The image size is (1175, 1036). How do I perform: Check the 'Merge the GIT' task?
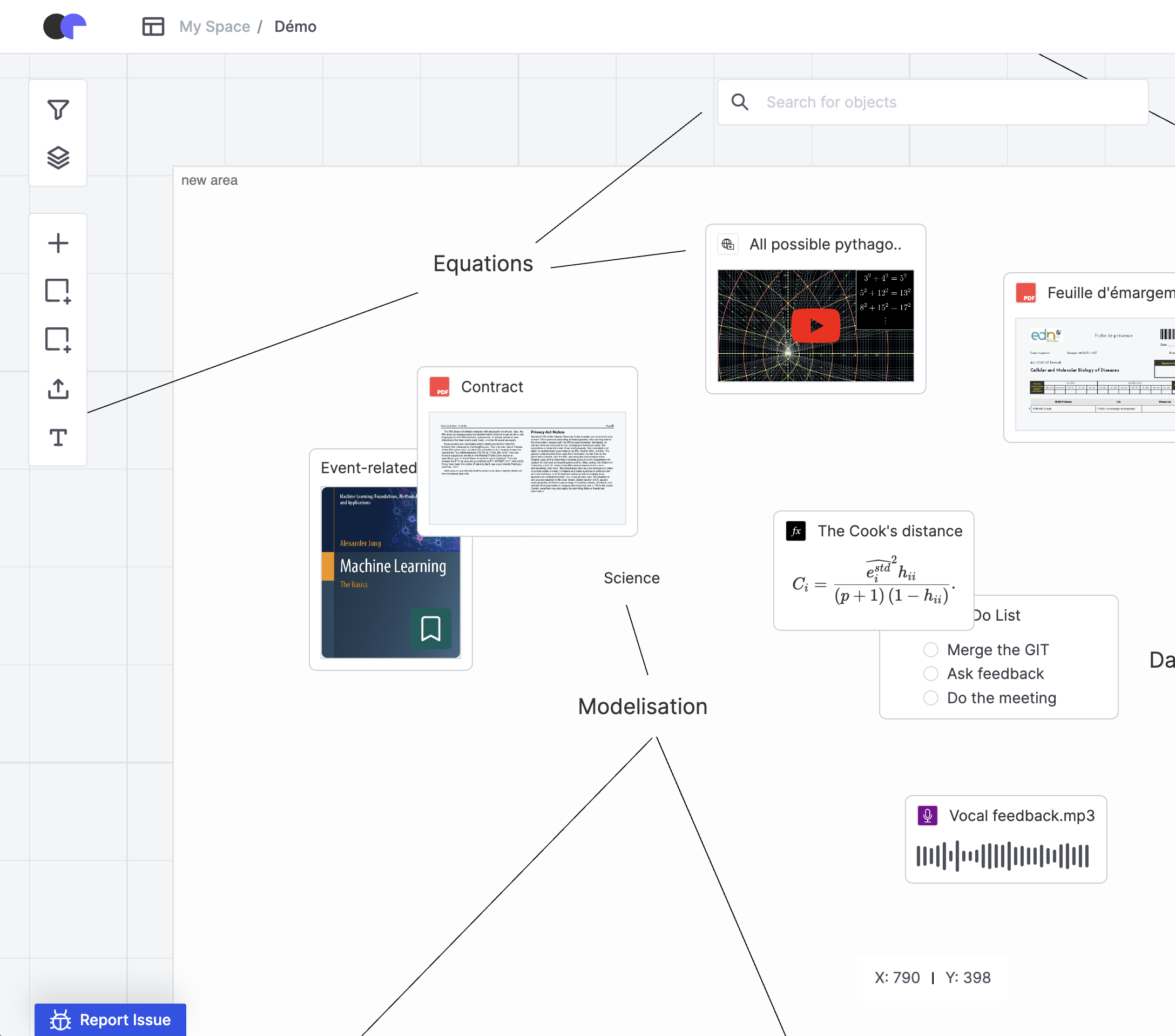(x=931, y=650)
